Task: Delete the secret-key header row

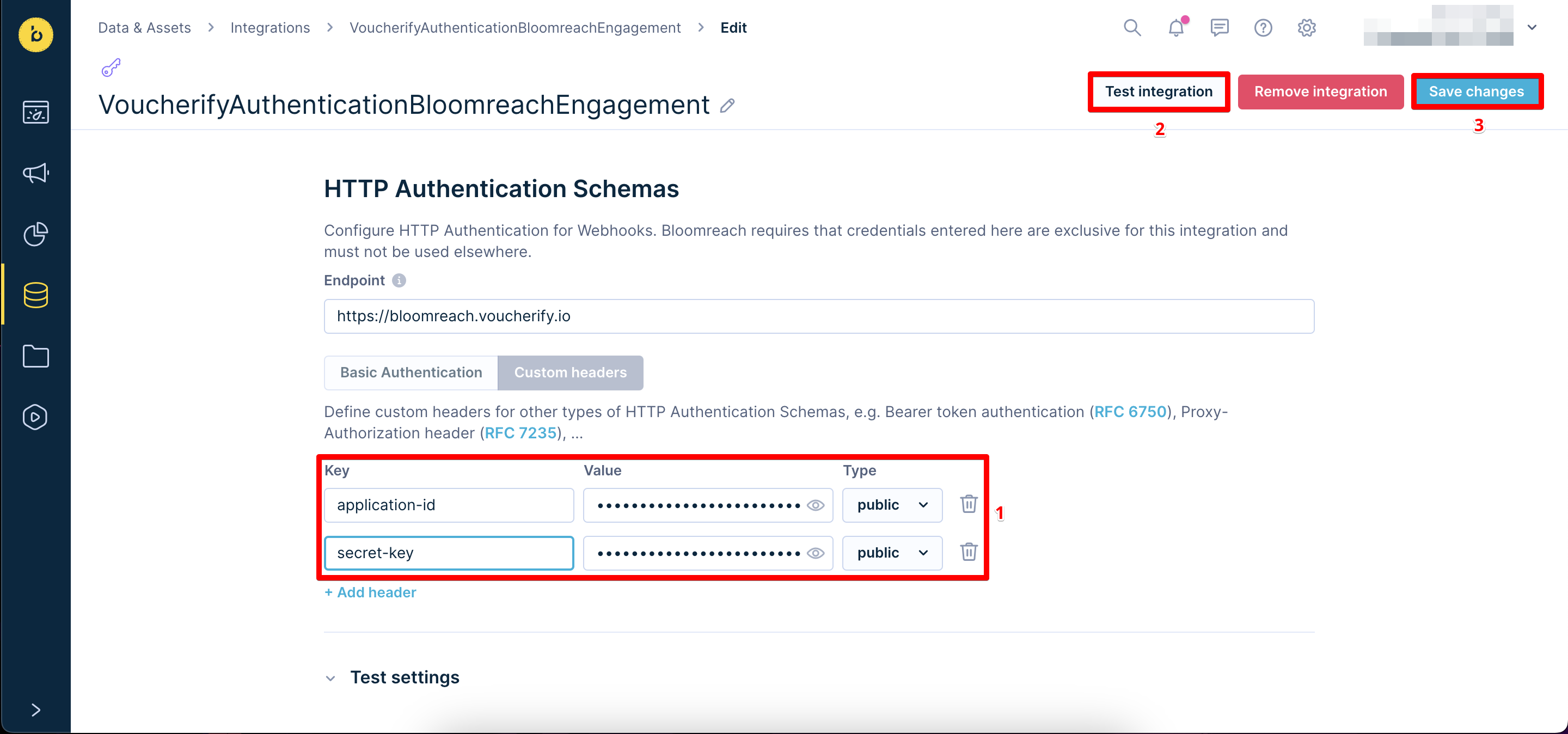Action: 969,552
